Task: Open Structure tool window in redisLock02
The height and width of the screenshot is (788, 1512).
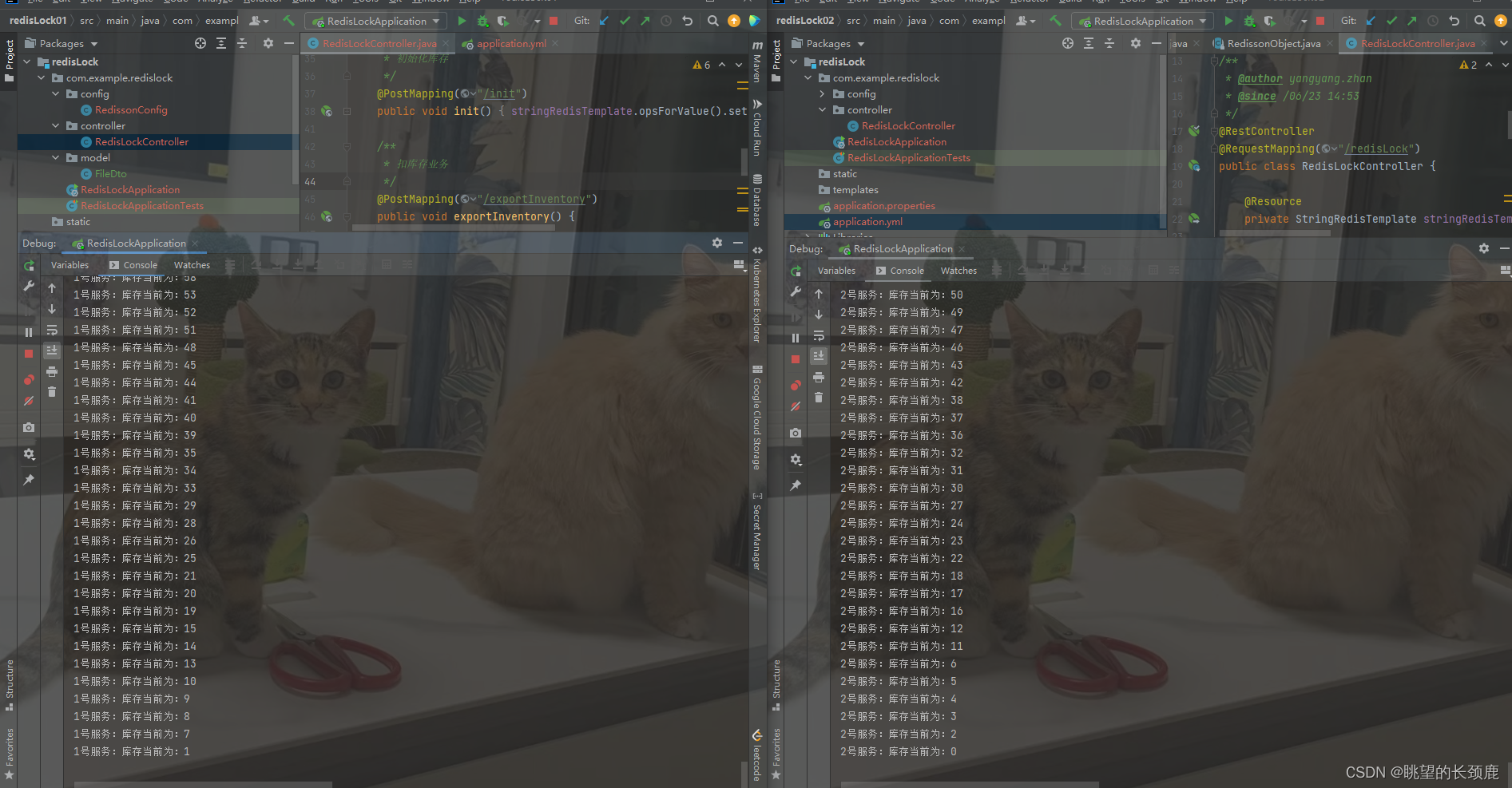Action: [x=776, y=685]
